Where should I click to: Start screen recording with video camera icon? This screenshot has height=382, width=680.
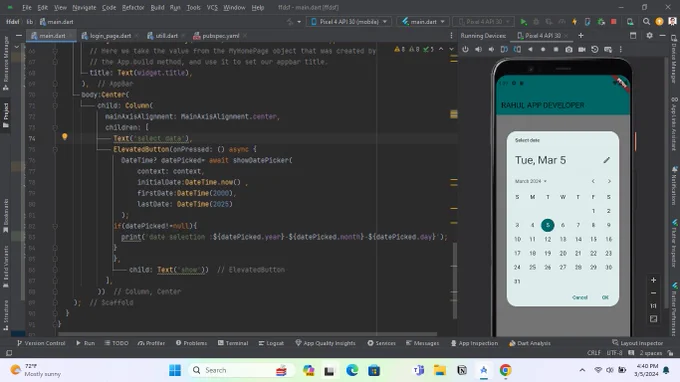pos(582,49)
